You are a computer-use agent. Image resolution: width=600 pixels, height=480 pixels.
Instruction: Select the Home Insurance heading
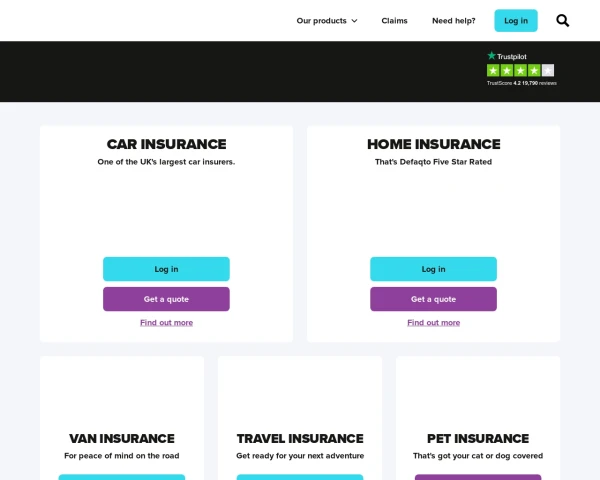[x=434, y=144]
